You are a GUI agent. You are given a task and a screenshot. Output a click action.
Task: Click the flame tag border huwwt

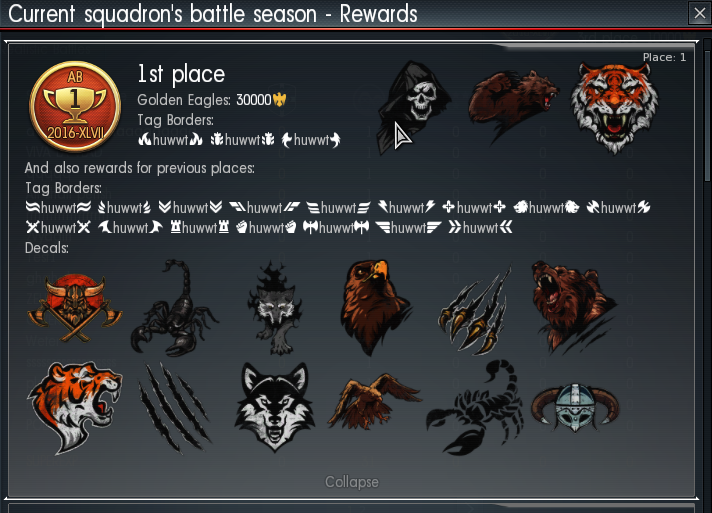click(171, 140)
